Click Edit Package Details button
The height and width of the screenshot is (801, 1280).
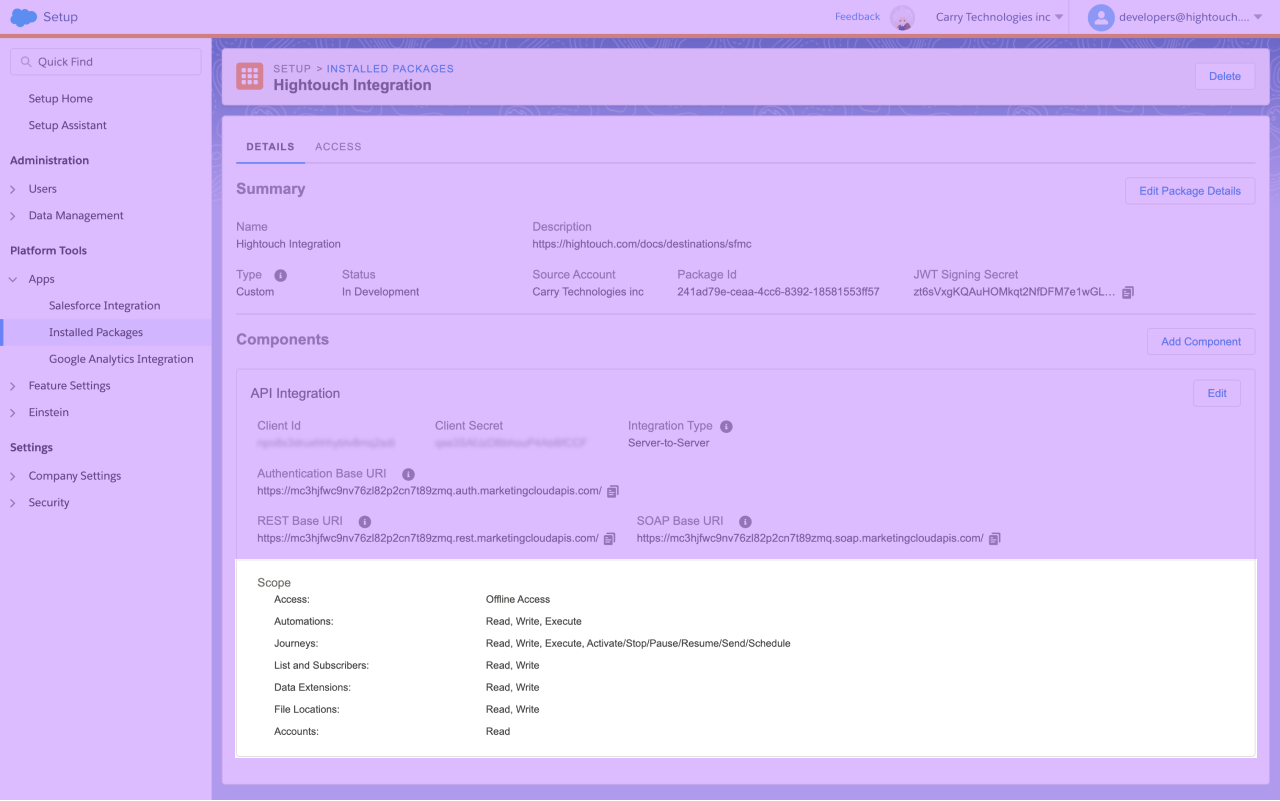(1190, 191)
